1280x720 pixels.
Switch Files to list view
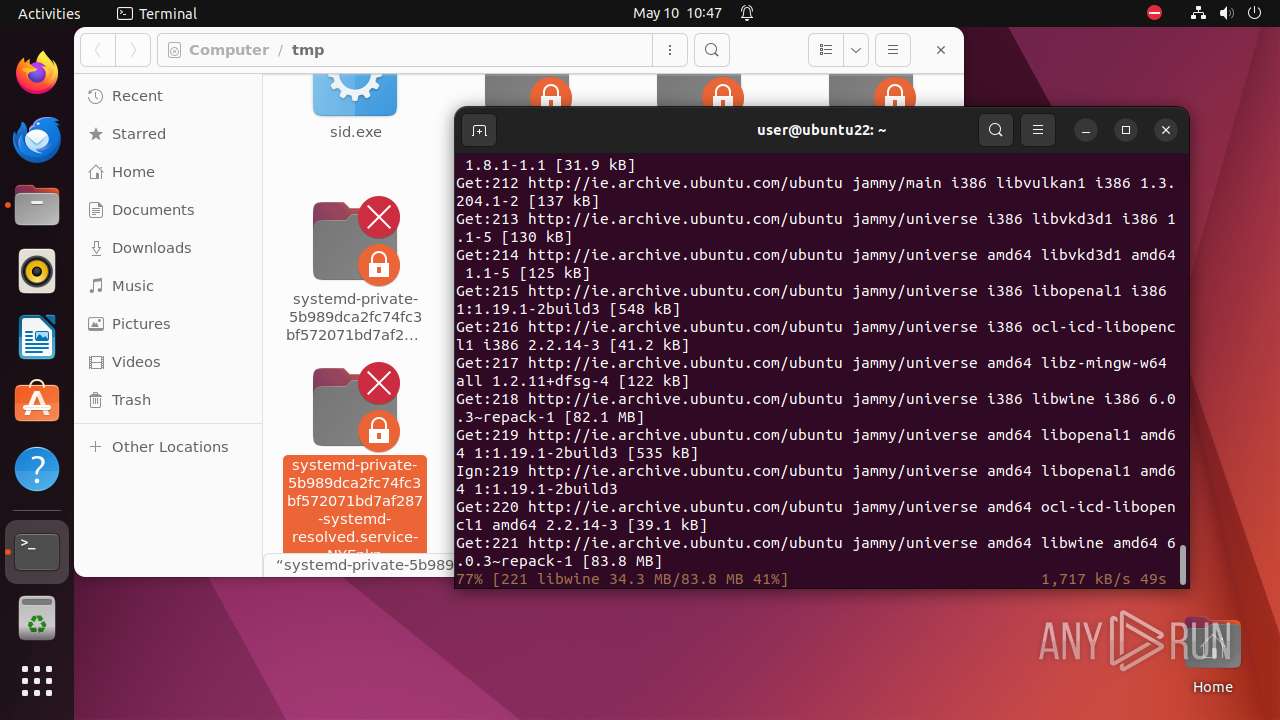pos(826,50)
